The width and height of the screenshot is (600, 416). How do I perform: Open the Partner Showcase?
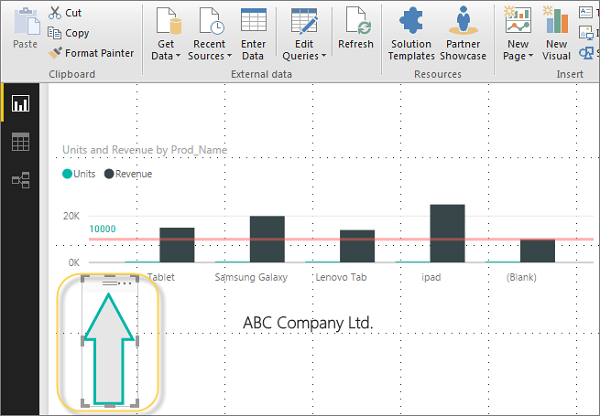[x=463, y=33]
